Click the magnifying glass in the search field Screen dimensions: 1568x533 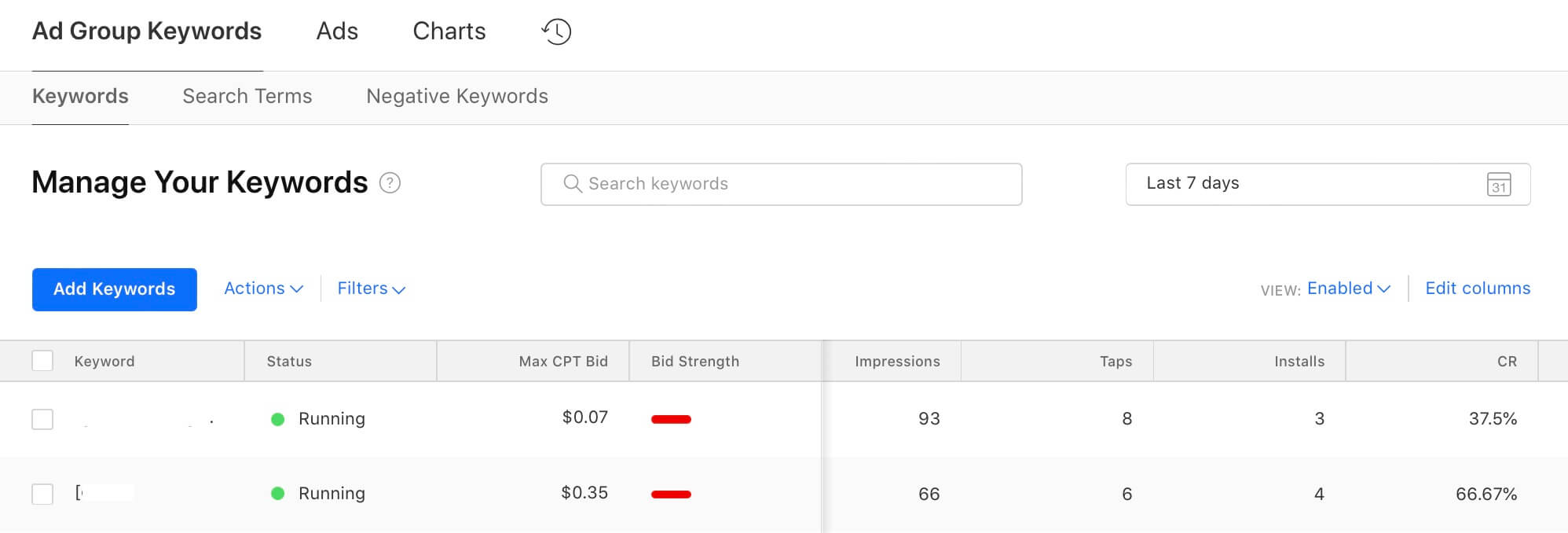[x=573, y=183]
